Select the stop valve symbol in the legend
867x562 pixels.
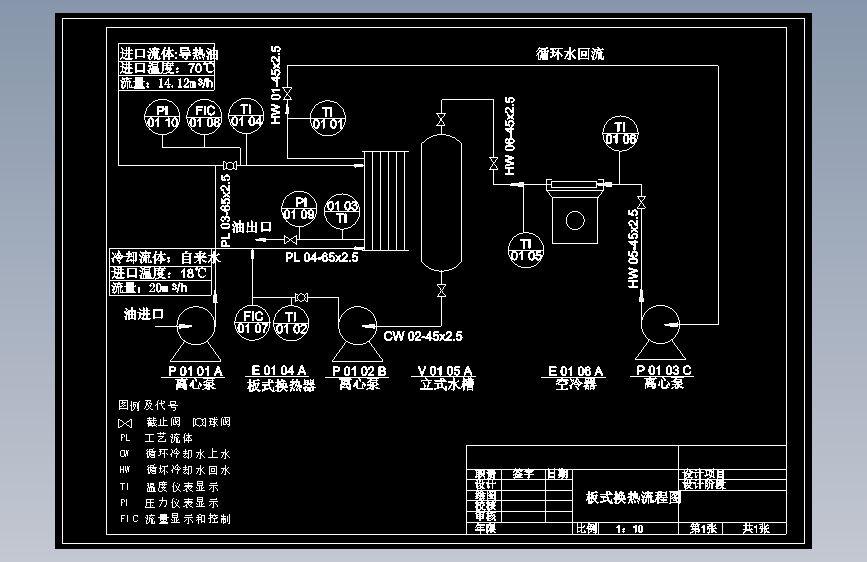click(125, 423)
